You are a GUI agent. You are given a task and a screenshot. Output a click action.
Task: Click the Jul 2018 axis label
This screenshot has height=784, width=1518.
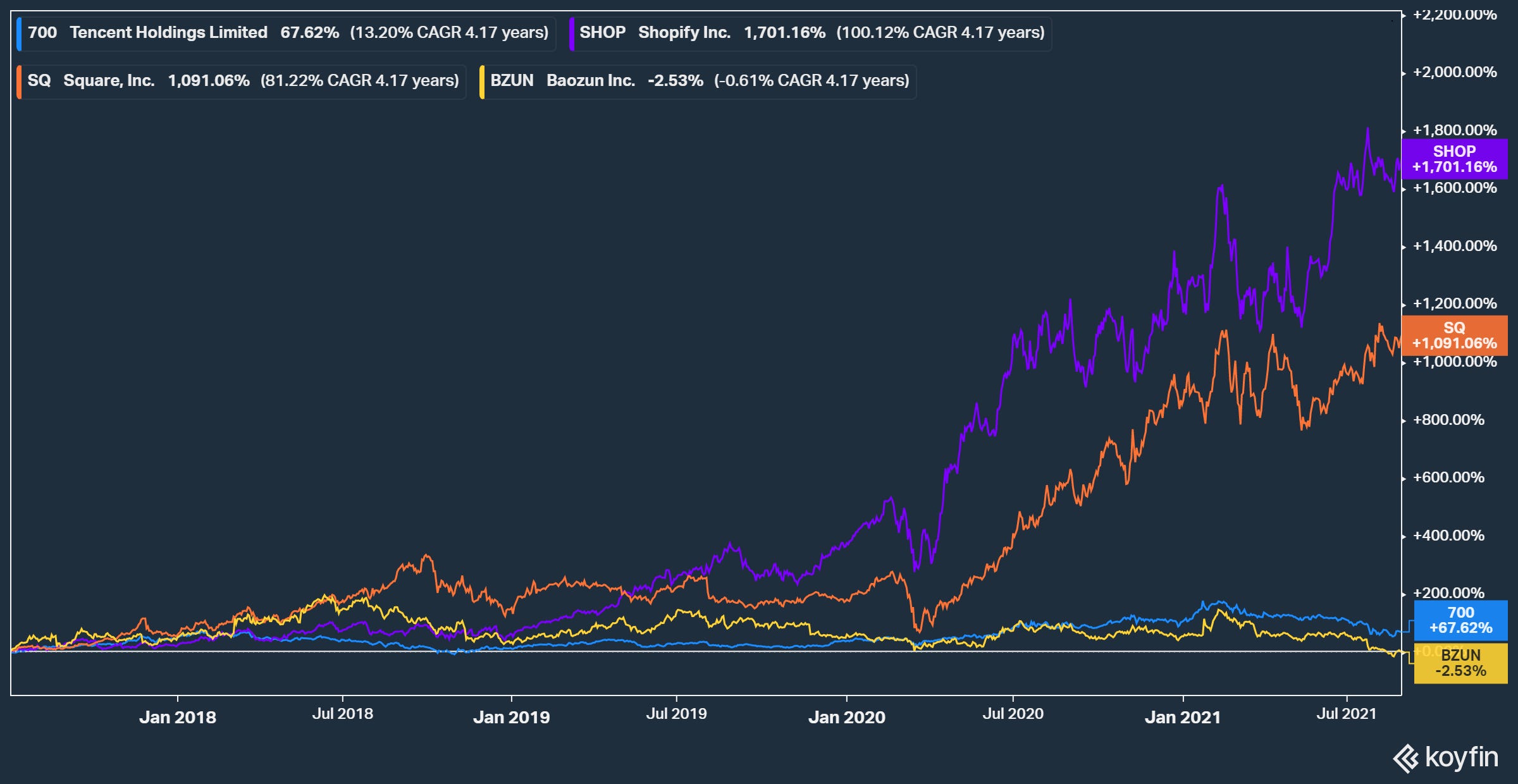coord(343,713)
